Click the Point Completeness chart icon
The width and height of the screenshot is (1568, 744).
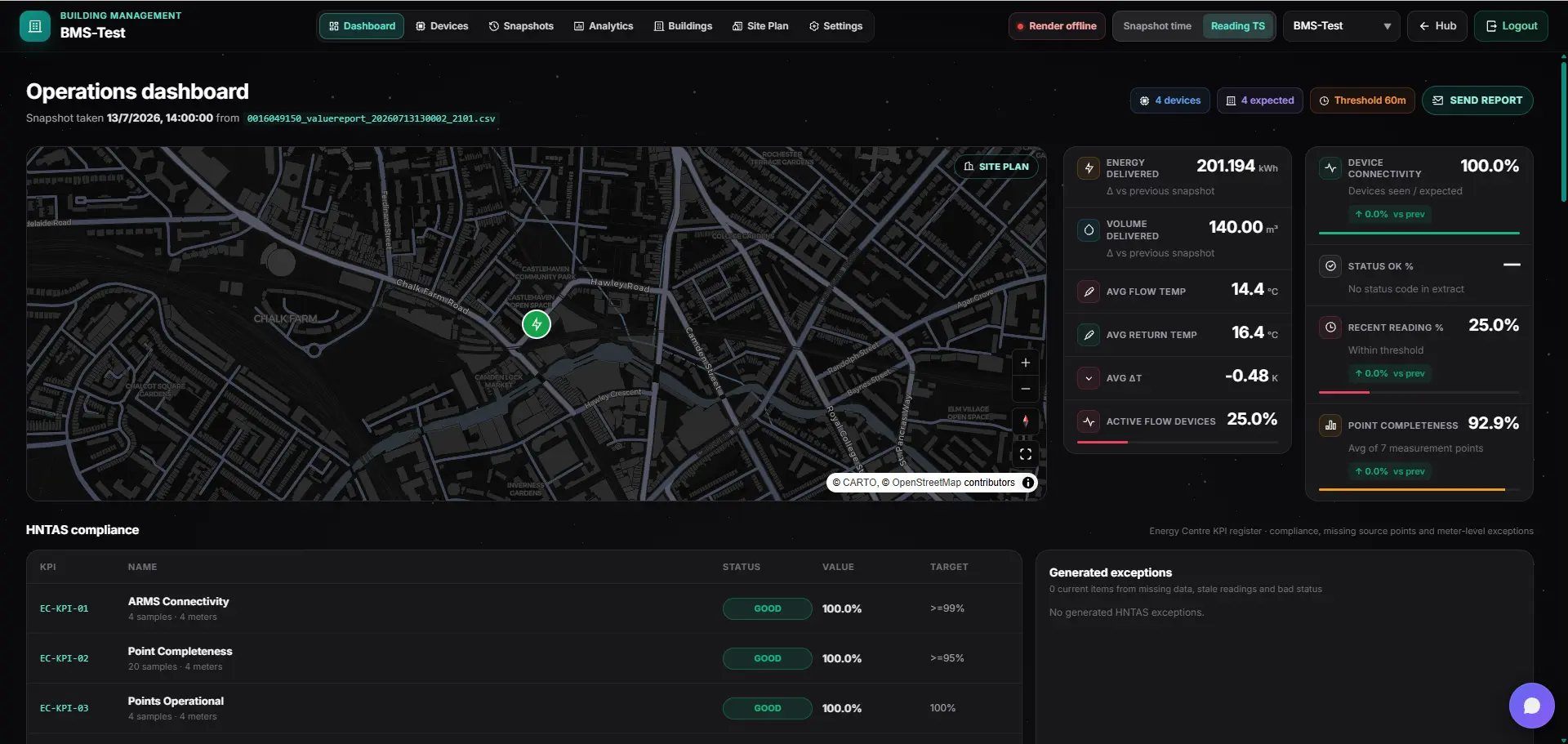point(1330,425)
